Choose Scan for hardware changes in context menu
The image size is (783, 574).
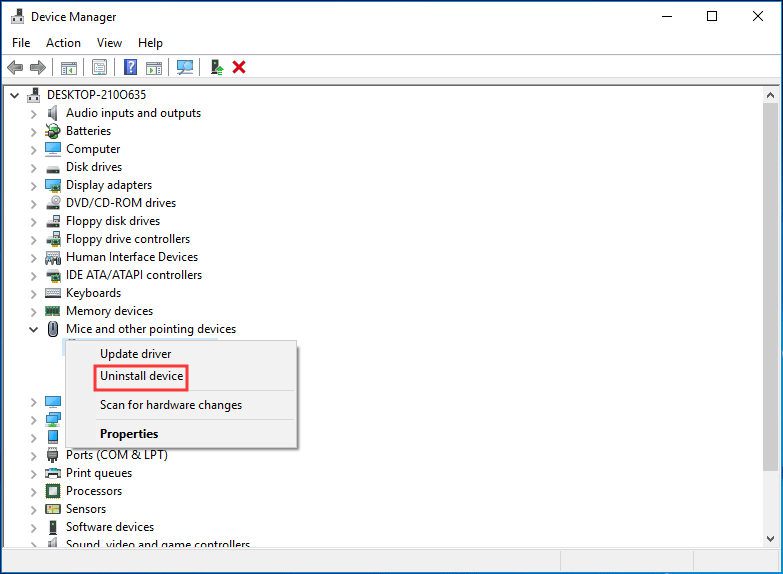(x=182, y=405)
